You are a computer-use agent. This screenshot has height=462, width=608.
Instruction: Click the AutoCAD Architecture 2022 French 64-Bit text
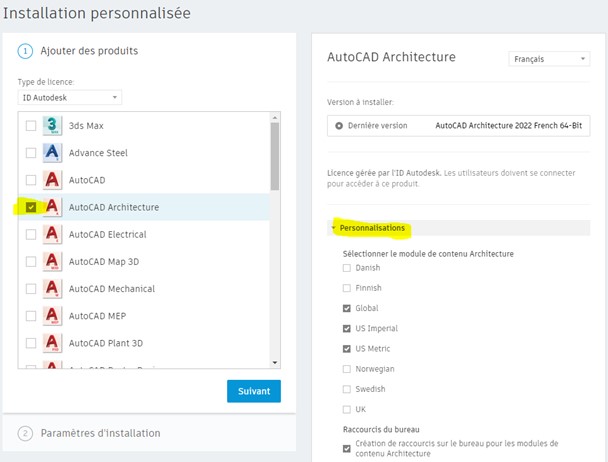[x=509, y=125]
